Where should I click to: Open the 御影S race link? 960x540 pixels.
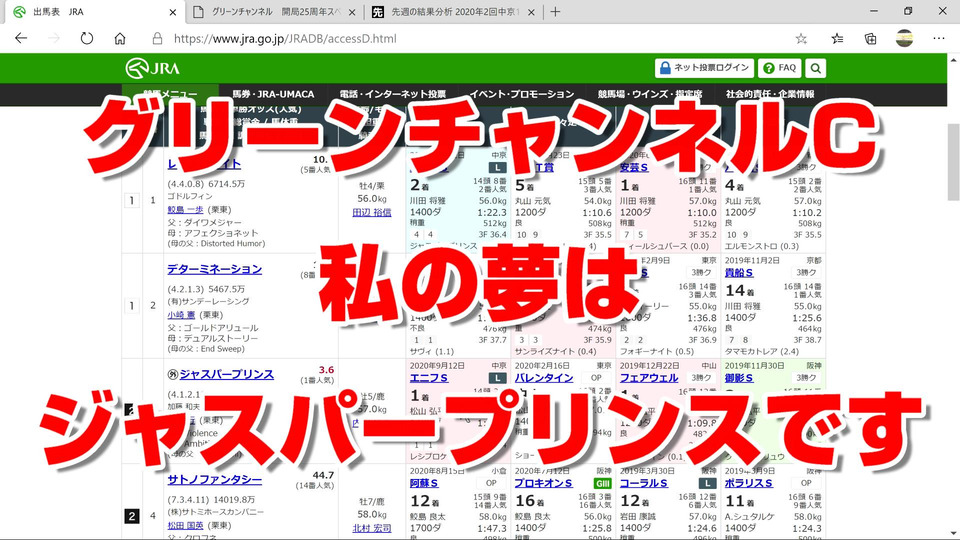[739, 378]
